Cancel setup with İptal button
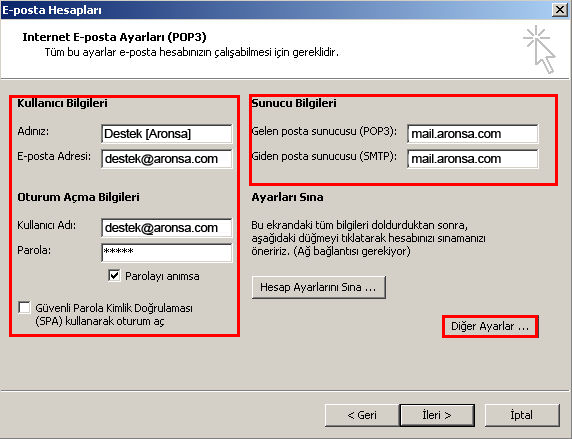 tap(522, 415)
